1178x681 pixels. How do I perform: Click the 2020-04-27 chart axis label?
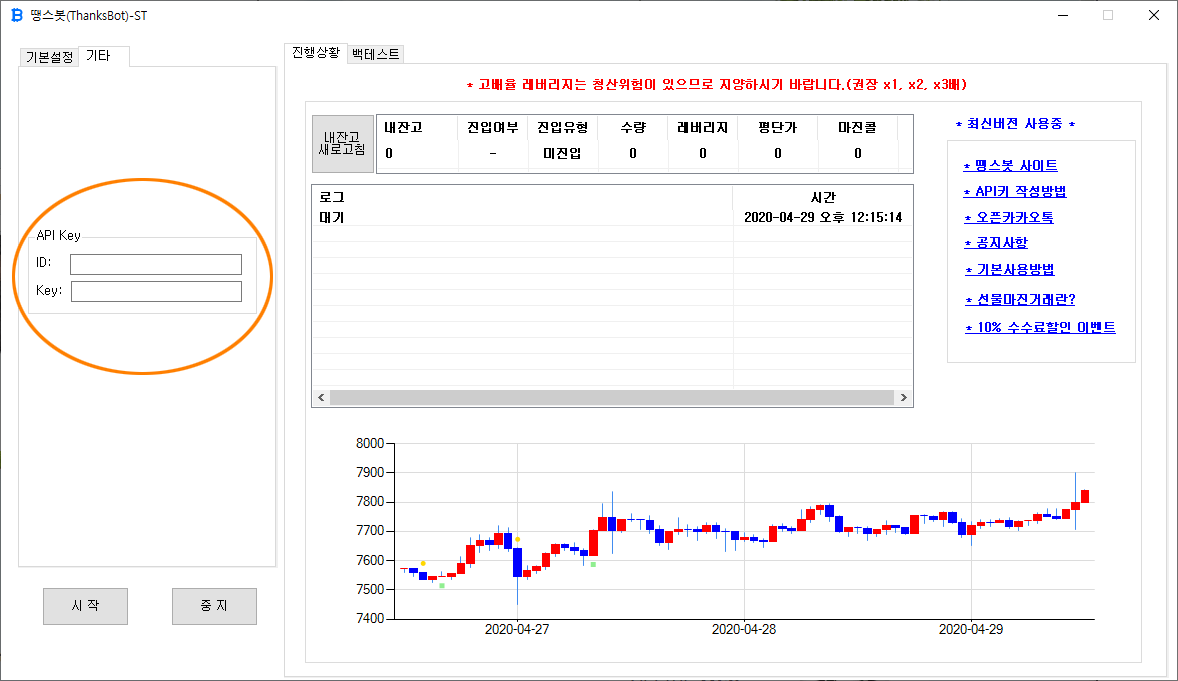pos(517,629)
